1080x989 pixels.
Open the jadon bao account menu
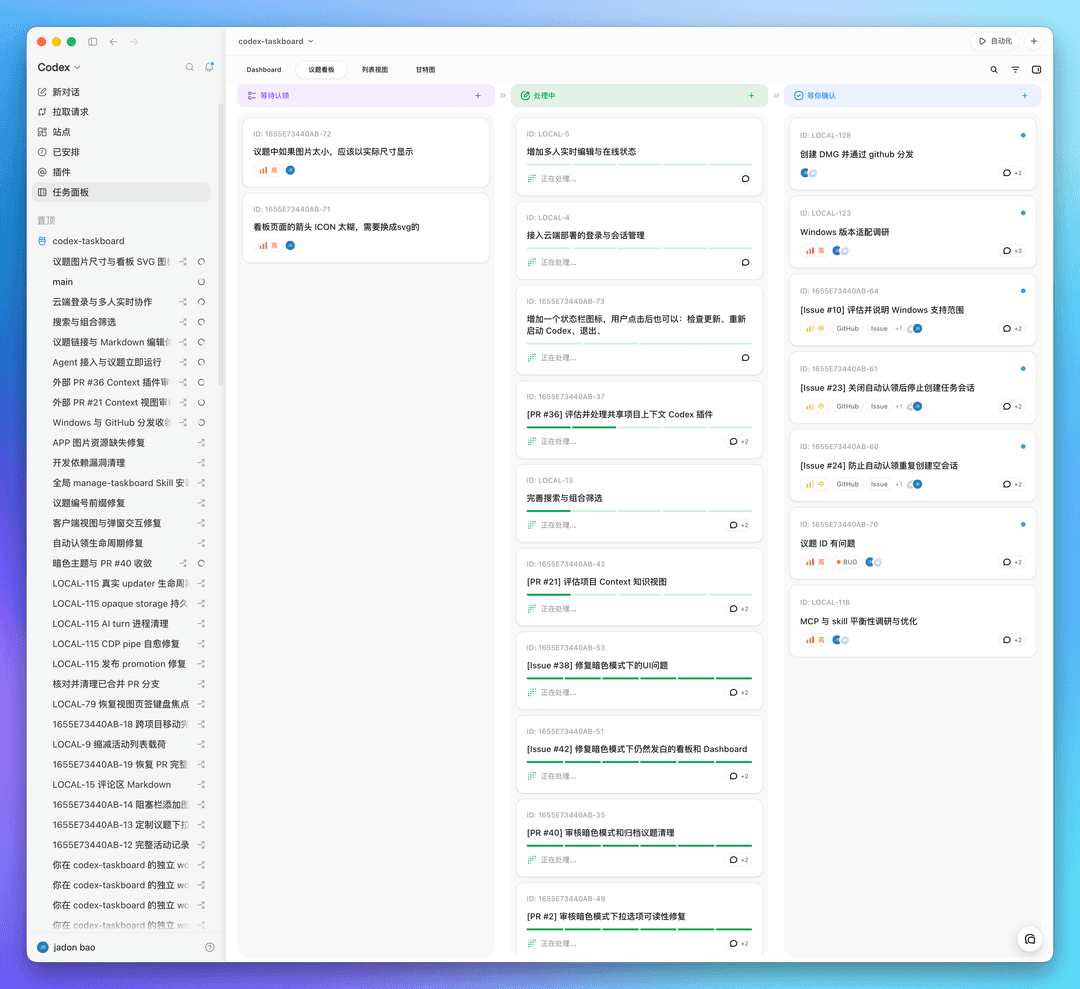pyautogui.click(x=67, y=947)
